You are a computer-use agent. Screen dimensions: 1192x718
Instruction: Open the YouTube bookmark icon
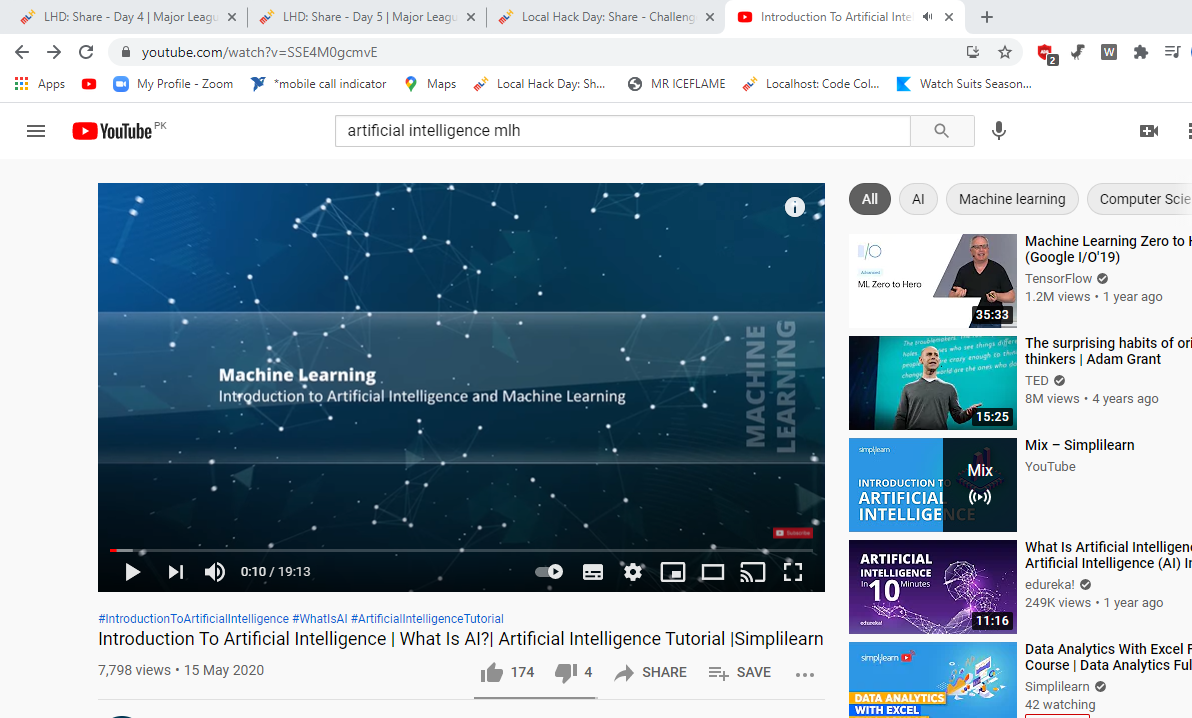[x=89, y=84]
